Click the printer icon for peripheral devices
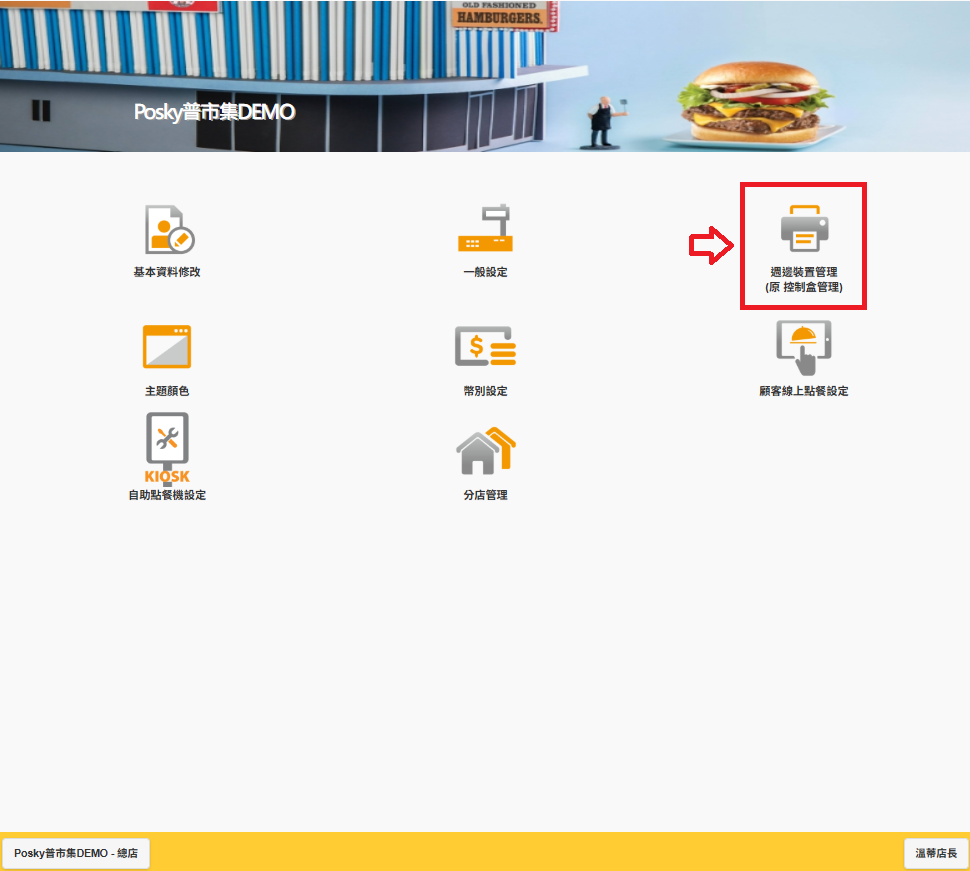Screen dimensions: 970x871 [x=804, y=230]
